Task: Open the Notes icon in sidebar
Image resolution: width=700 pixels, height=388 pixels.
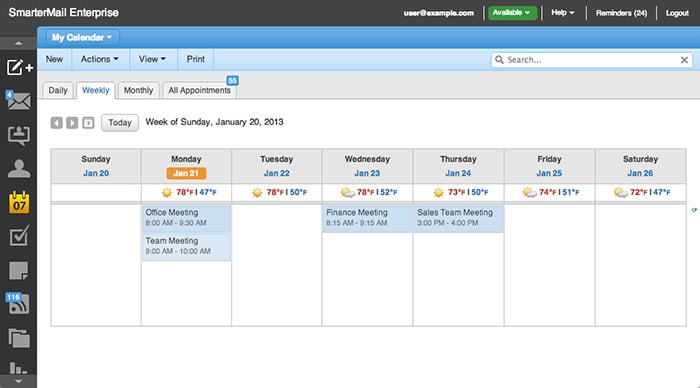Action: (18, 271)
